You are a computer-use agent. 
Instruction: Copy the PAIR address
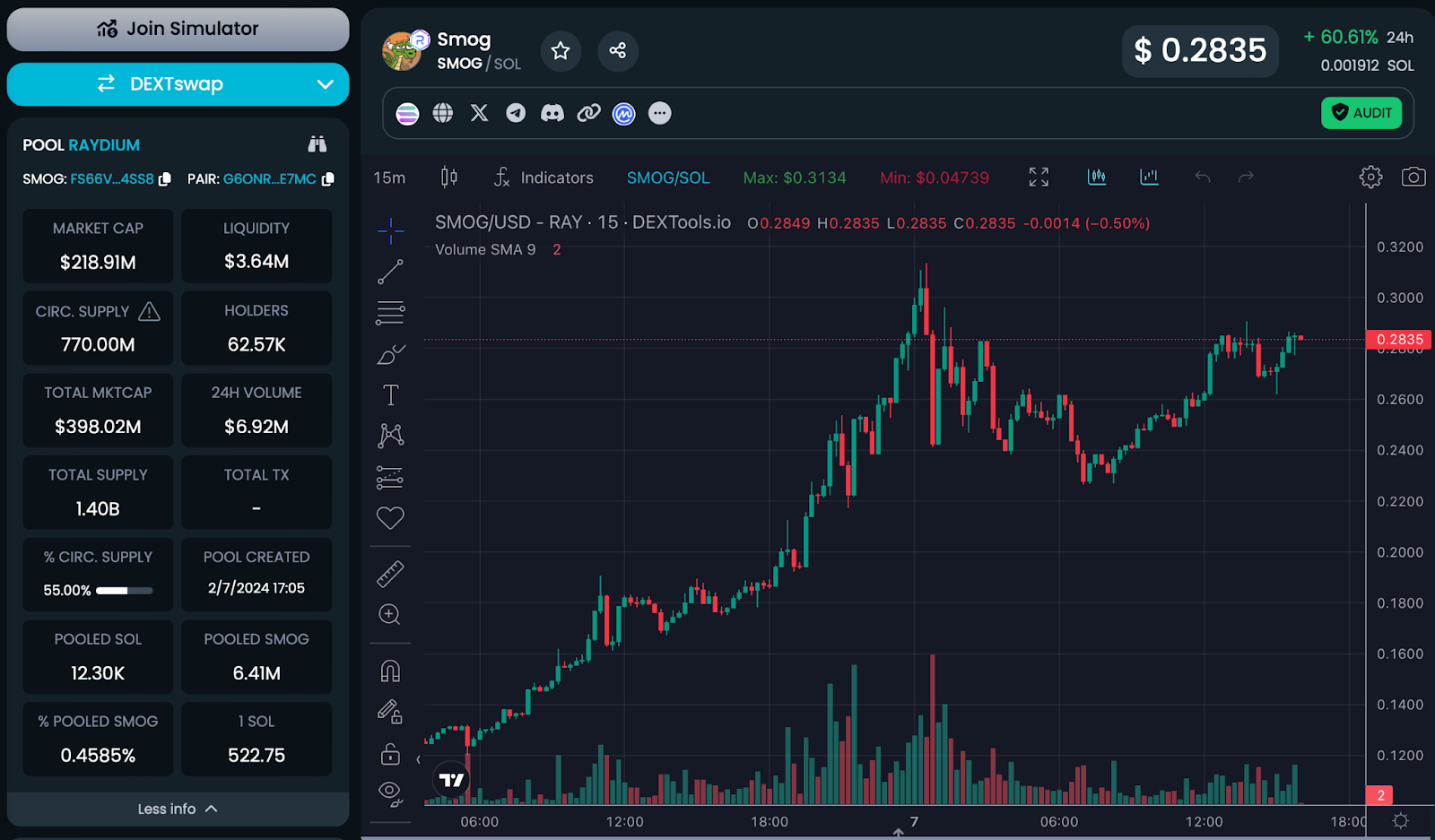[x=328, y=179]
